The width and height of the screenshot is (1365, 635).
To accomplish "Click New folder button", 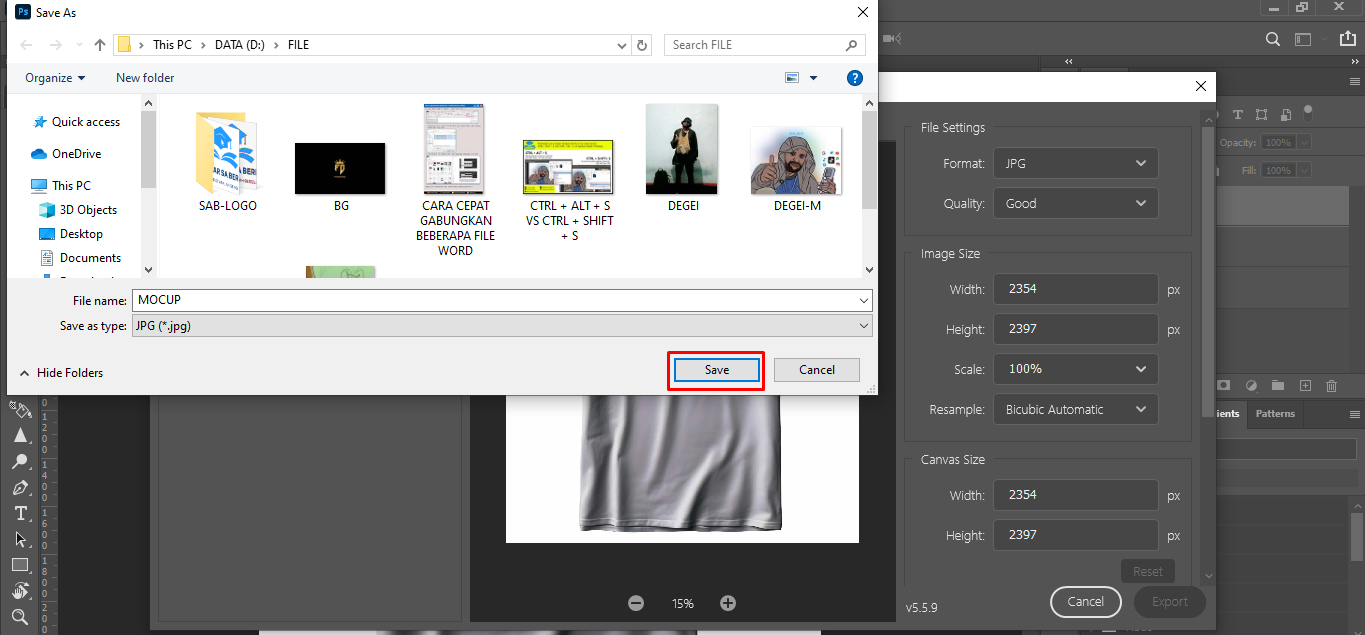I will (145, 77).
